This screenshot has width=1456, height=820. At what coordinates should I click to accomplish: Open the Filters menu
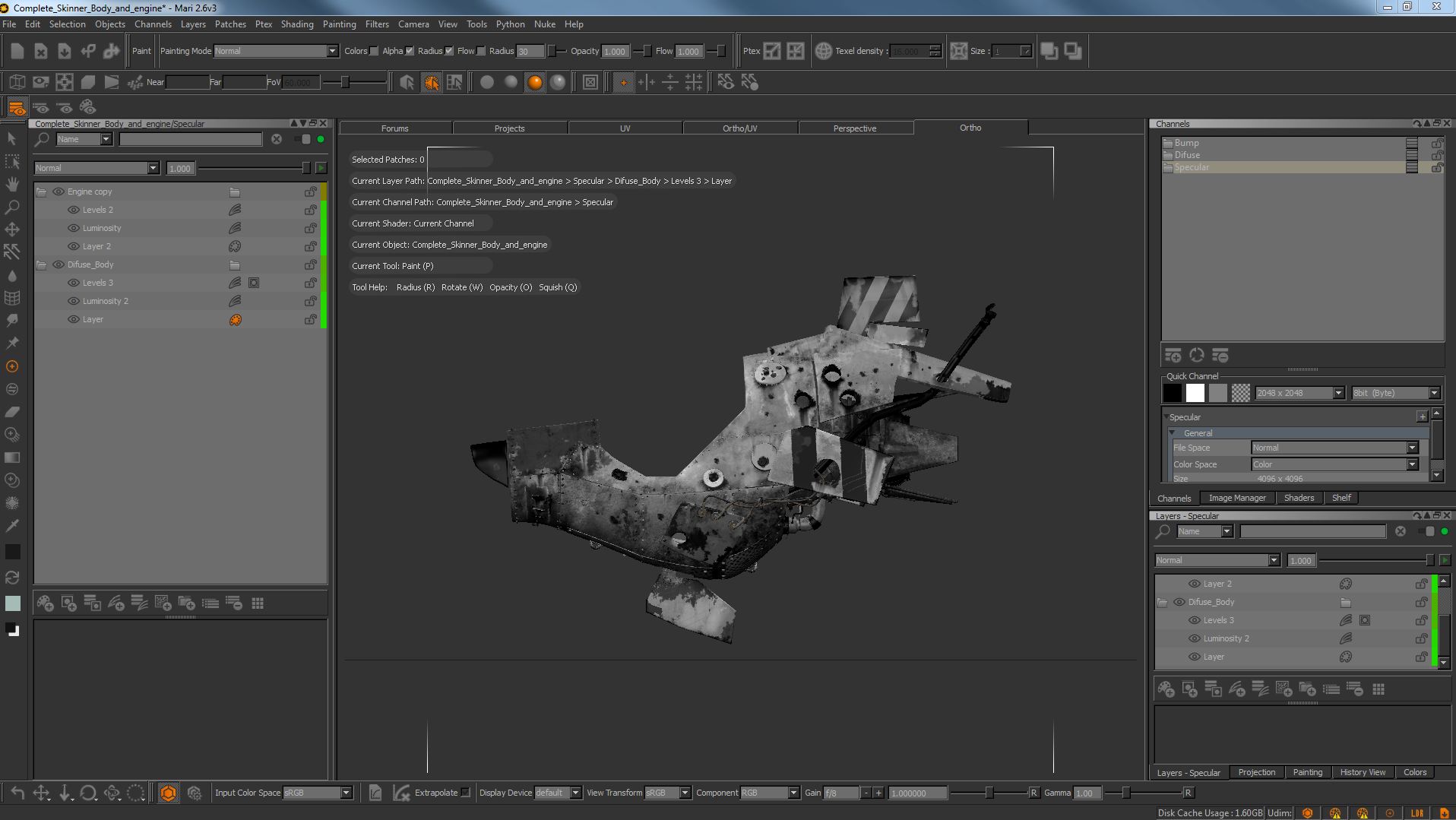[377, 24]
